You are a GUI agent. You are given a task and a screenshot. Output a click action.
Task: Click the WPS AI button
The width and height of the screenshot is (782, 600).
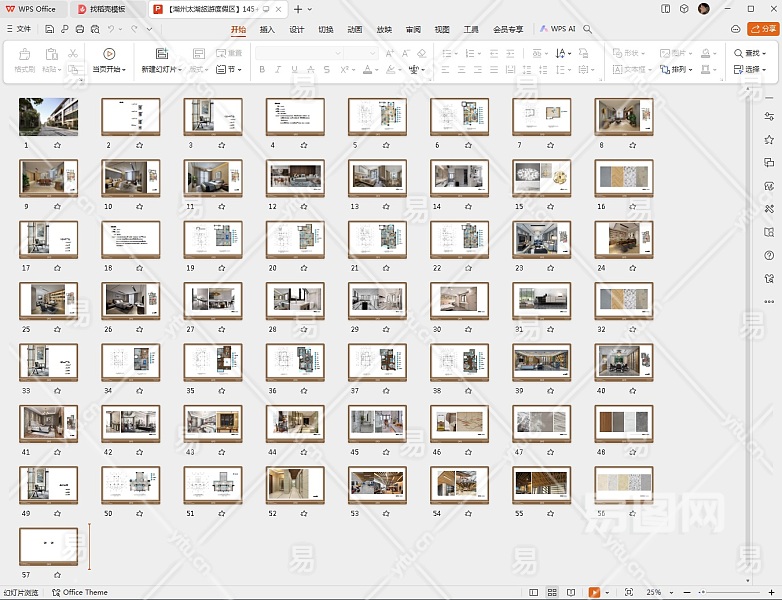click(558, 29)
